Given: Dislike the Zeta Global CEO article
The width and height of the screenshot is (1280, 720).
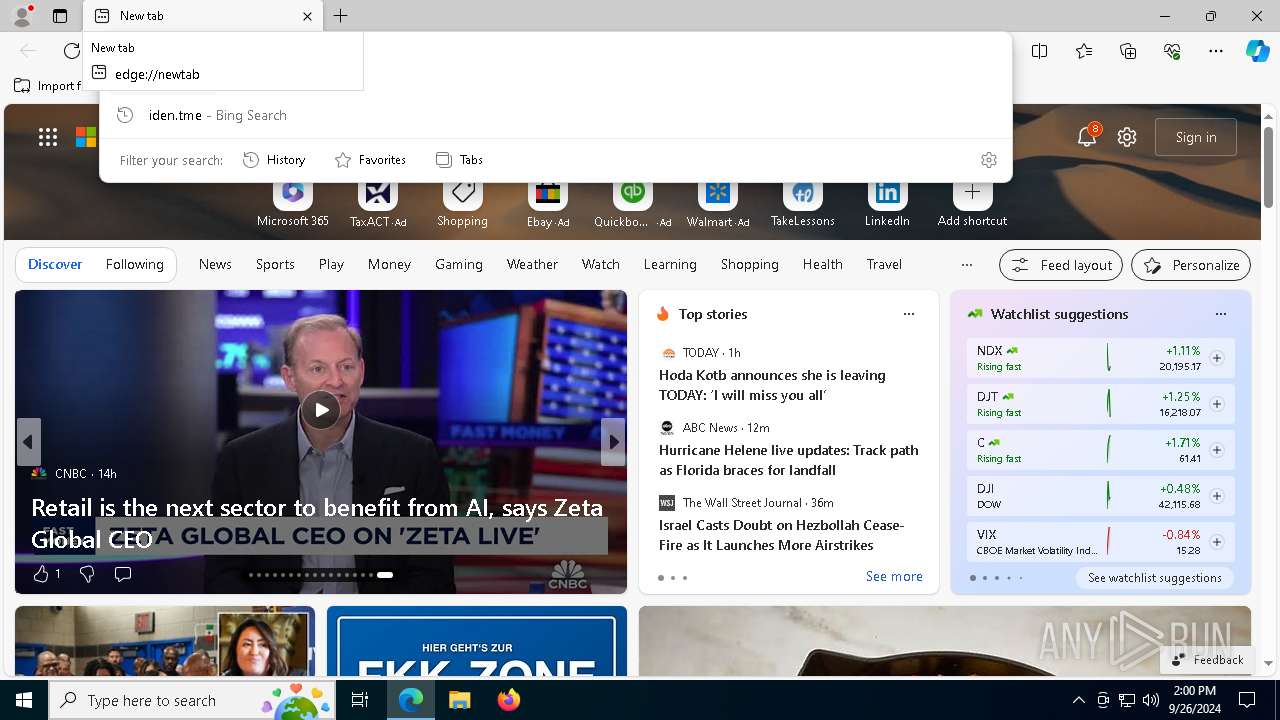Looking at the screenshot, I should tap(87, 574).
